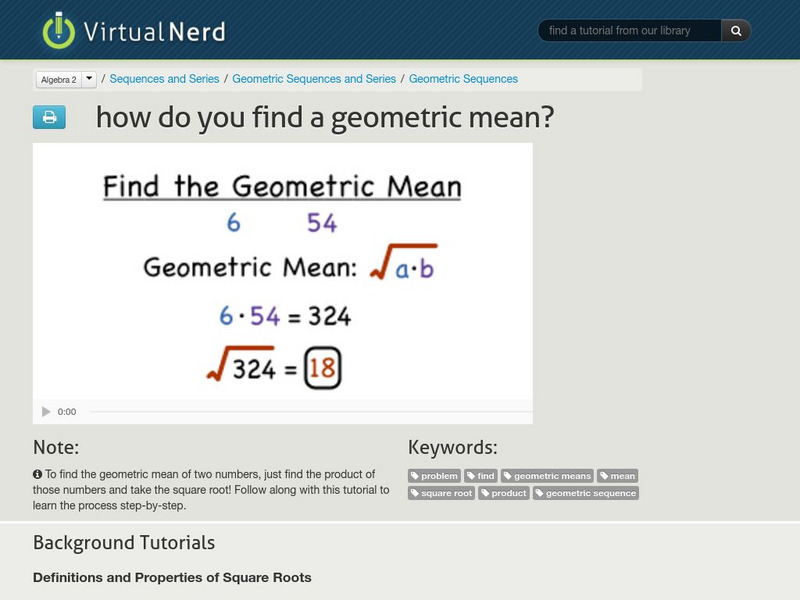Expand the course selector arrow
The height and width of the screenshot is (600, 800).
[x=90, y=77]
